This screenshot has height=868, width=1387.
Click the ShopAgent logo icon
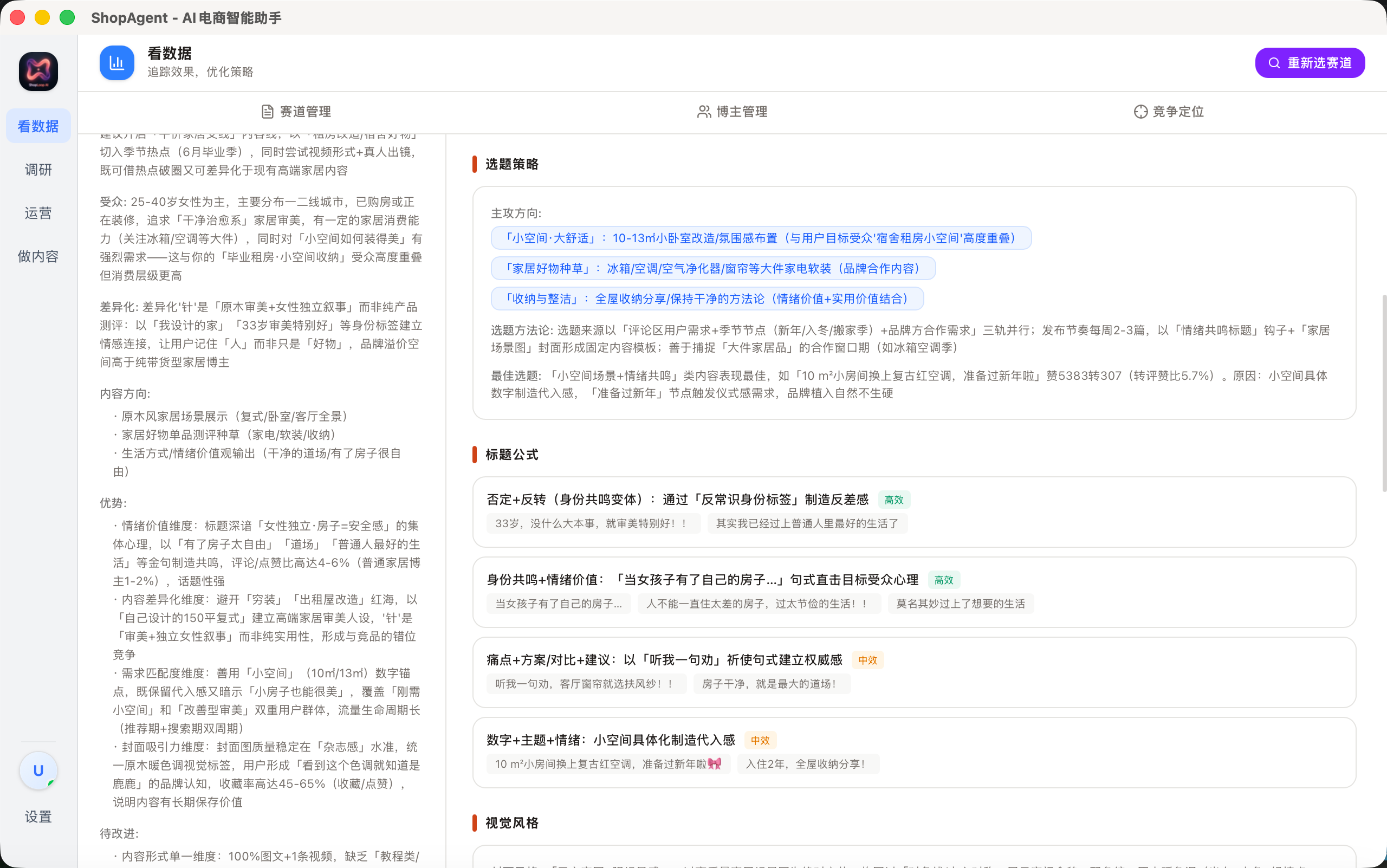38,70
